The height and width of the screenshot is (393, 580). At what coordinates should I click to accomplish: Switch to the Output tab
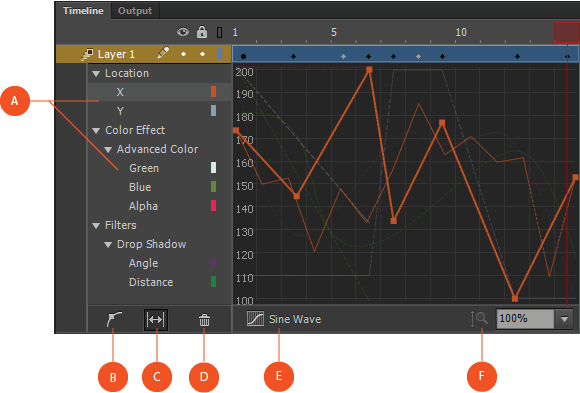click(135, 11)
